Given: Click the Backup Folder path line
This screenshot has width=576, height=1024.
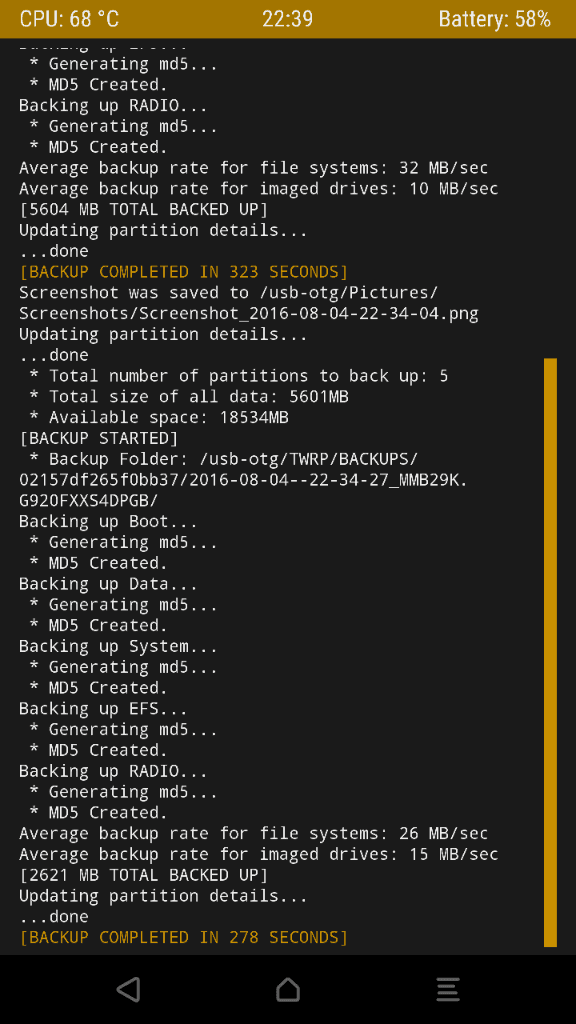Looking at the screenshot, I should (244, 479).
